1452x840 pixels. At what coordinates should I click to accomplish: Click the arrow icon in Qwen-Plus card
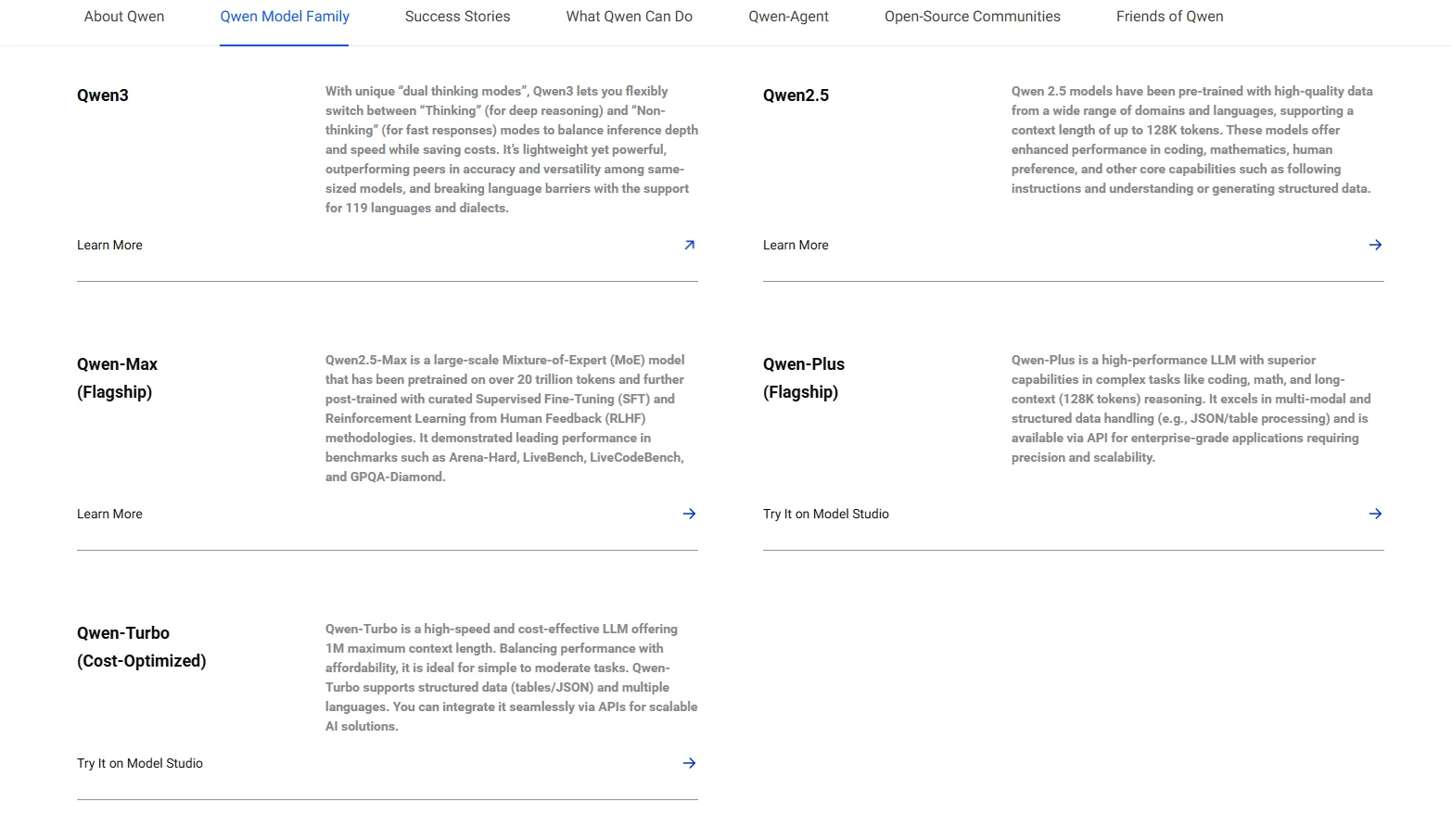1375,514
